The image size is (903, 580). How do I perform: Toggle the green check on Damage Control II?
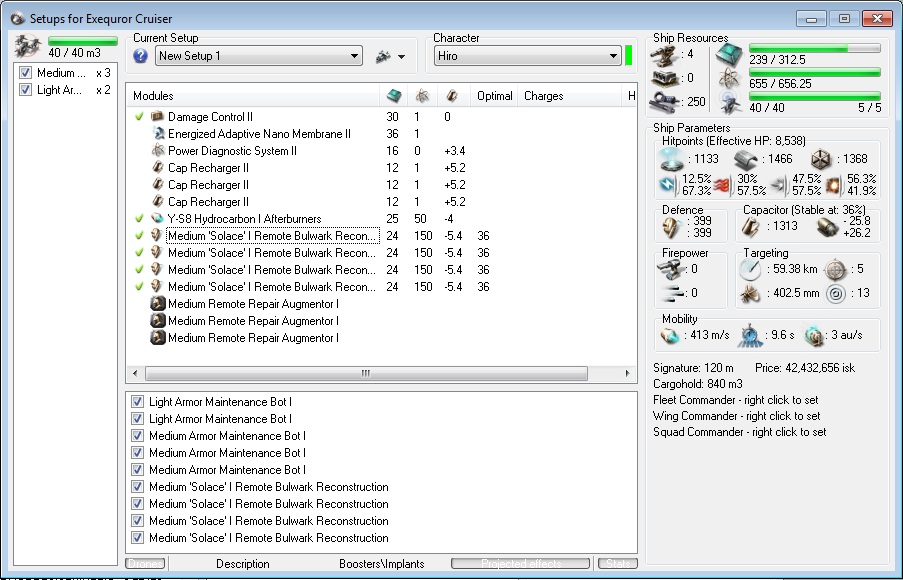point(139,116)
